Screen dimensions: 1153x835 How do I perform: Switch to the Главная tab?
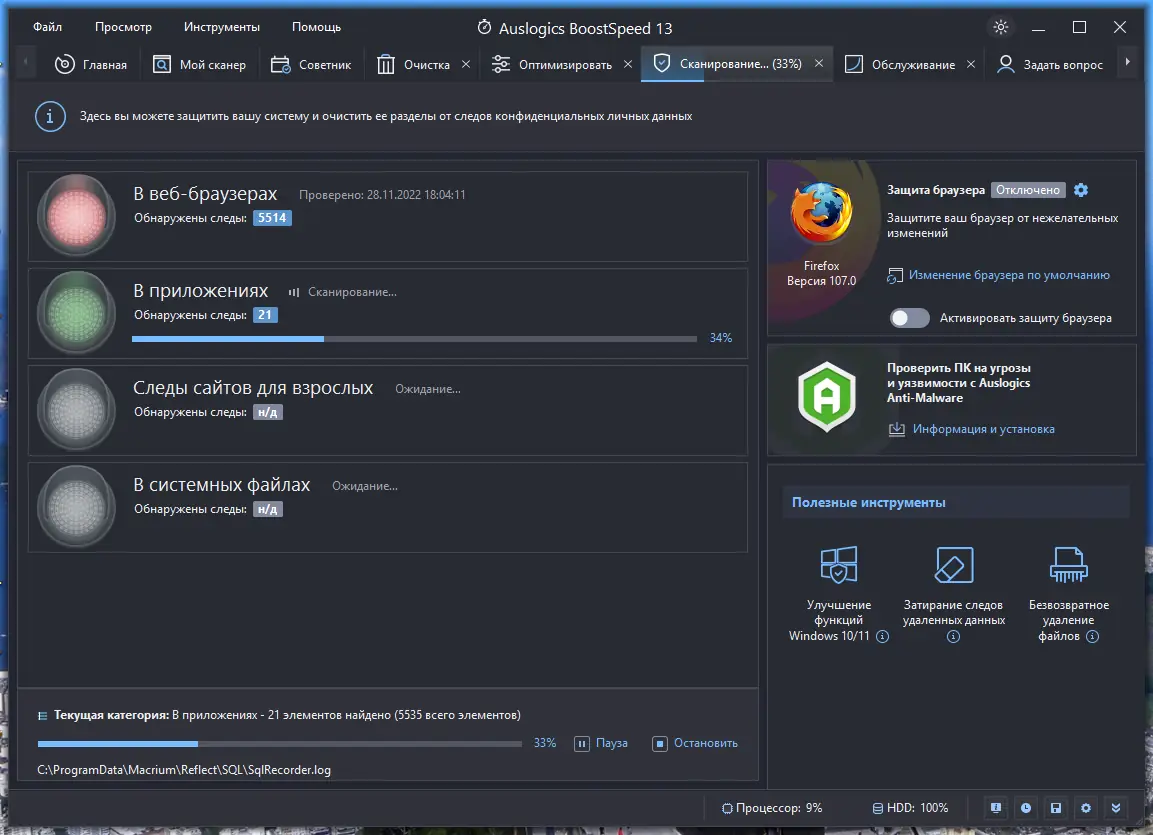pyautogui.click(x=90, y=65)
